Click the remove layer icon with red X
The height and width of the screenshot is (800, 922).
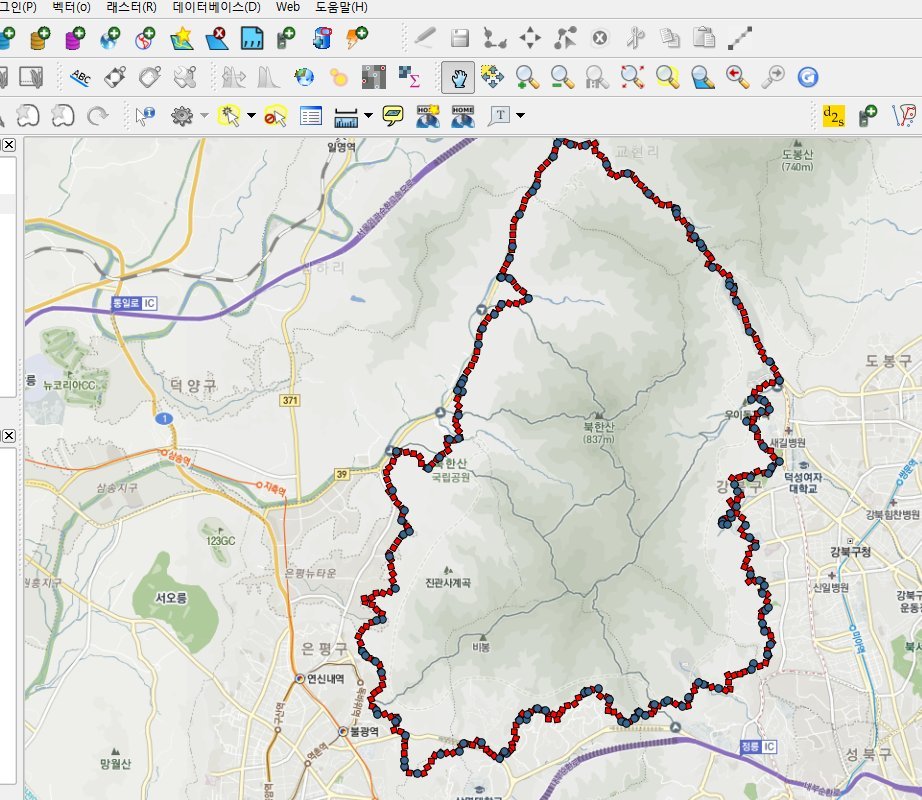point(217,38)
